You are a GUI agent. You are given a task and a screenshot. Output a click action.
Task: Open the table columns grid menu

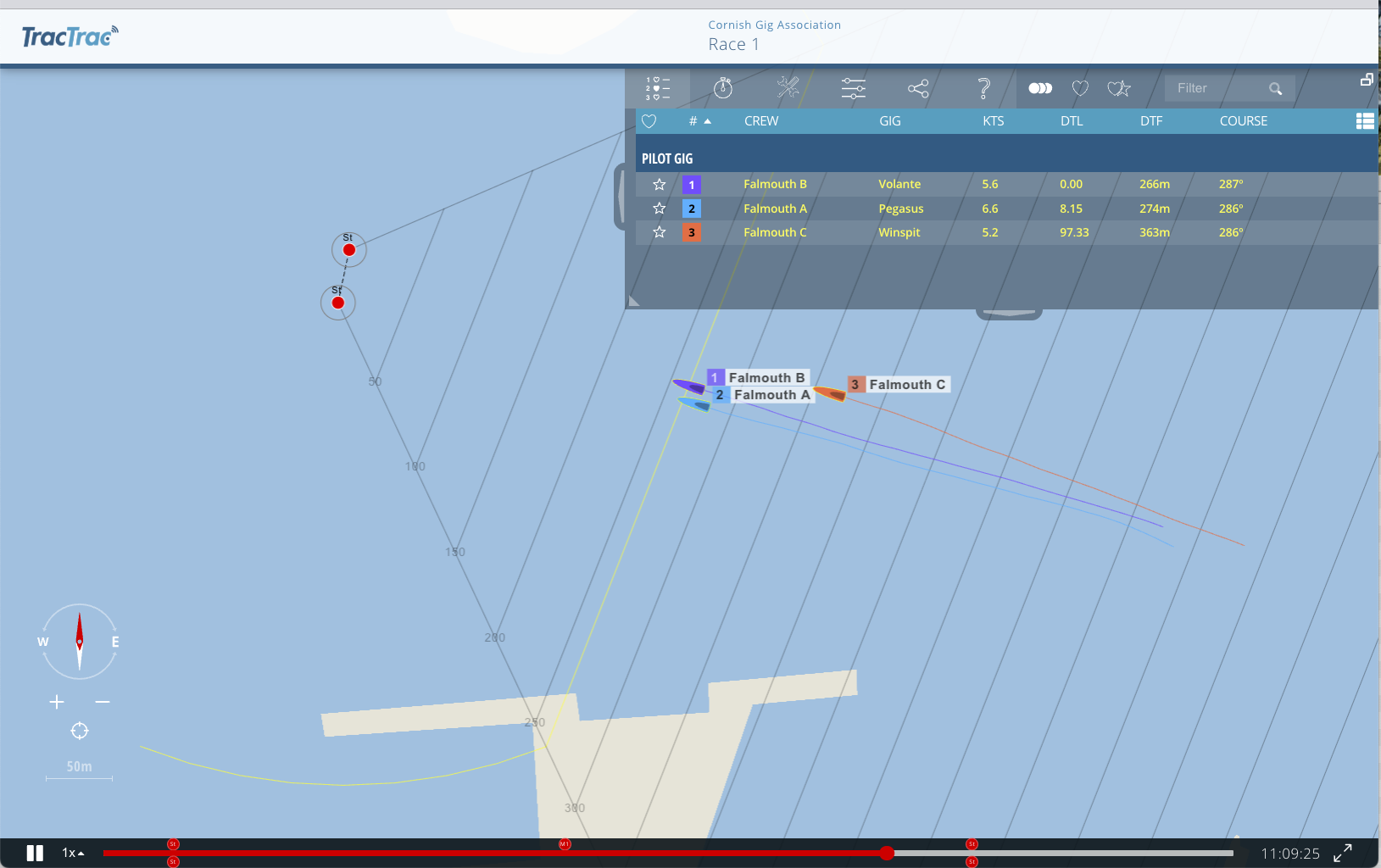1366,121
